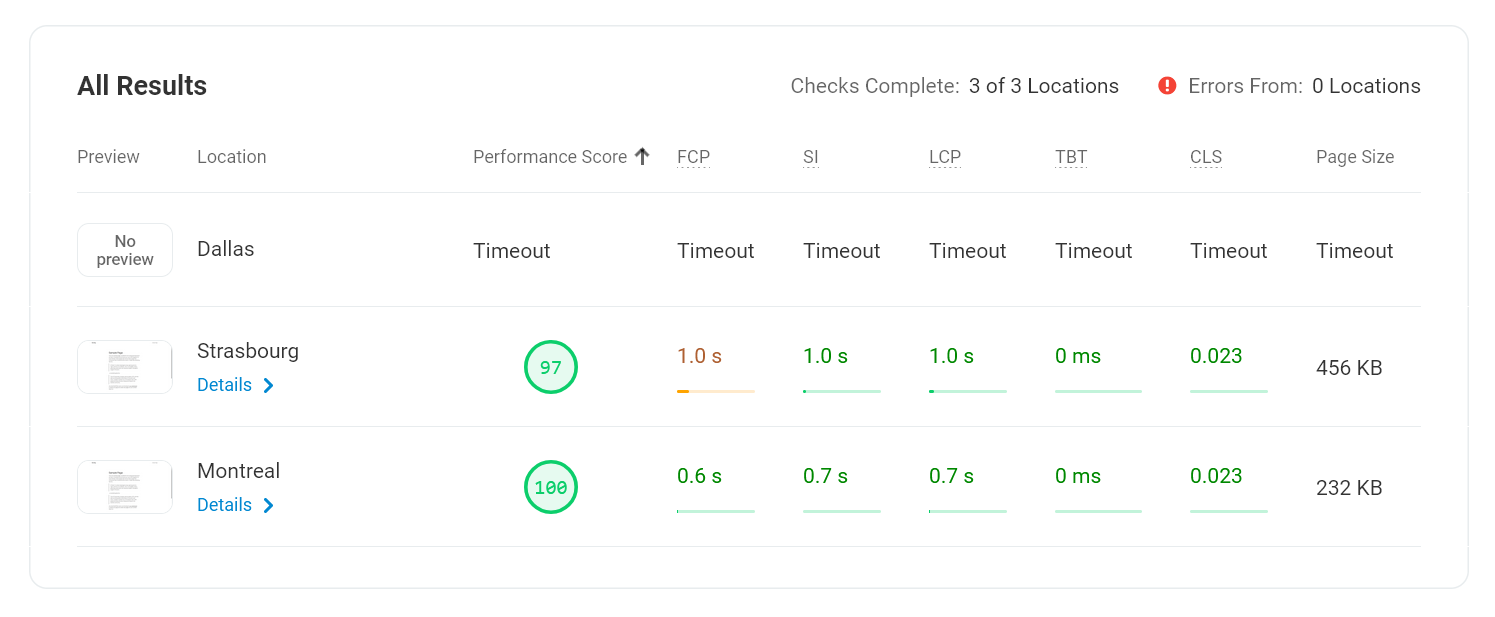Image resolution: width=1495 pixels, height=617 pixels.
Task: Expand Details for the Montreal result
Action: click(224, 505)
